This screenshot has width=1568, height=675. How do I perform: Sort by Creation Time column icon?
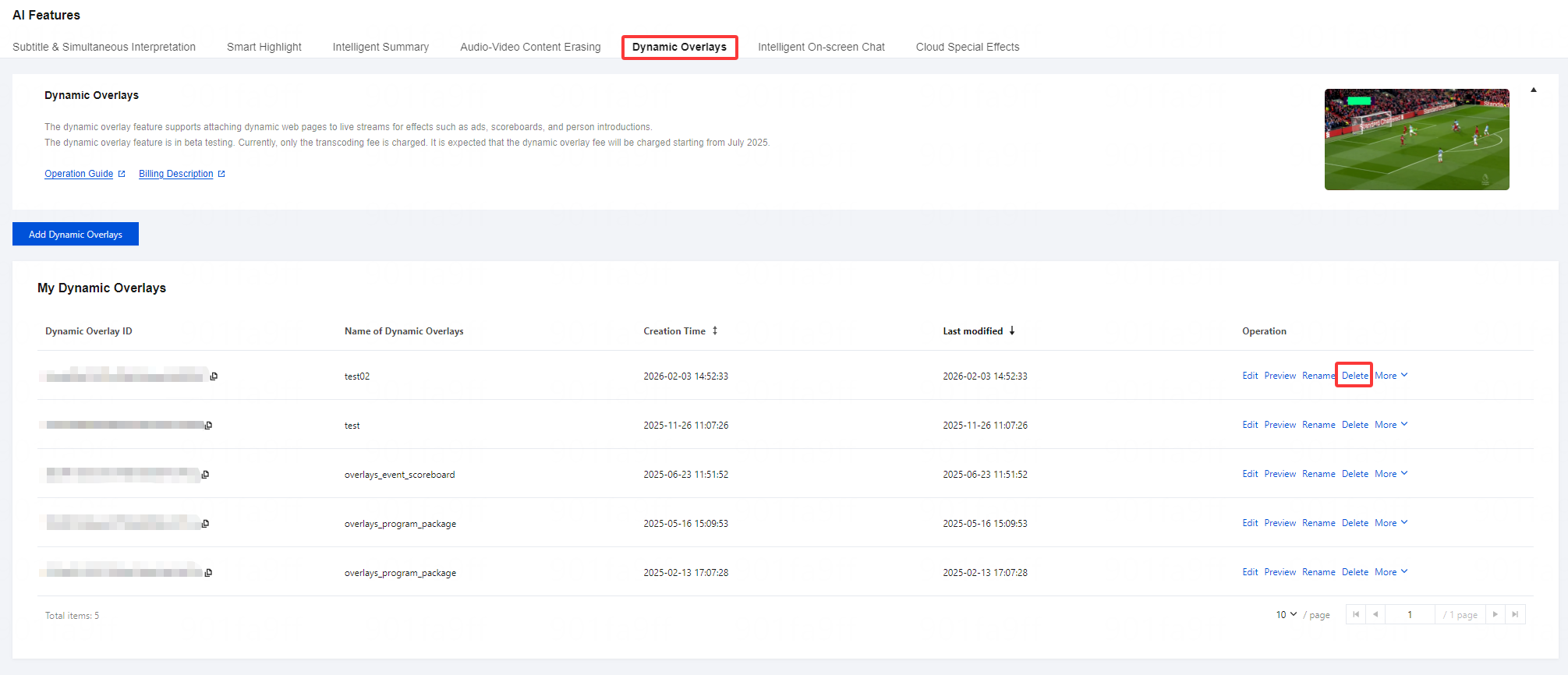pos(714,331)
